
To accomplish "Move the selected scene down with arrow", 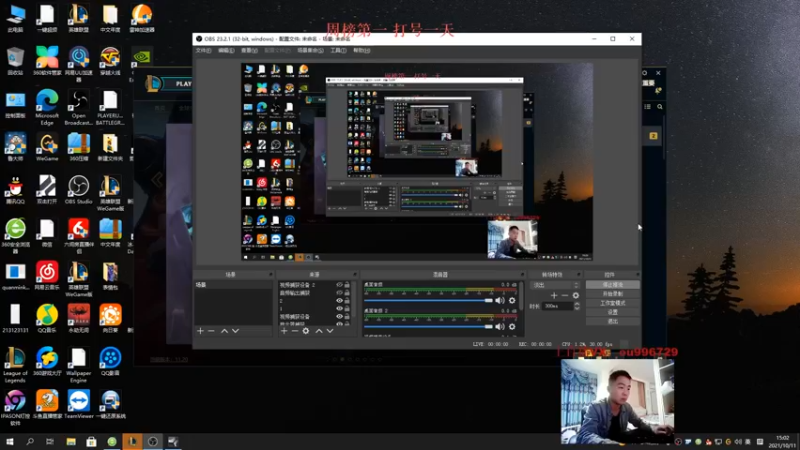I will tap(235, 331).
